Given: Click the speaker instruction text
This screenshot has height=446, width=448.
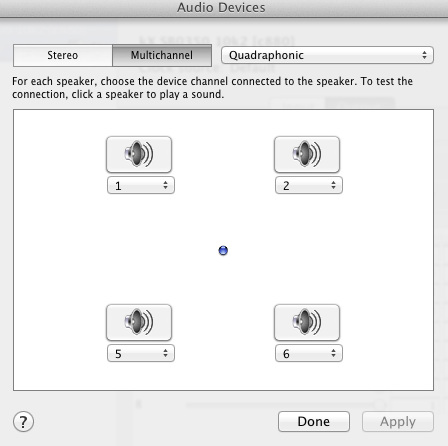Looking at the screenshot, I should (x=212, y=88).
